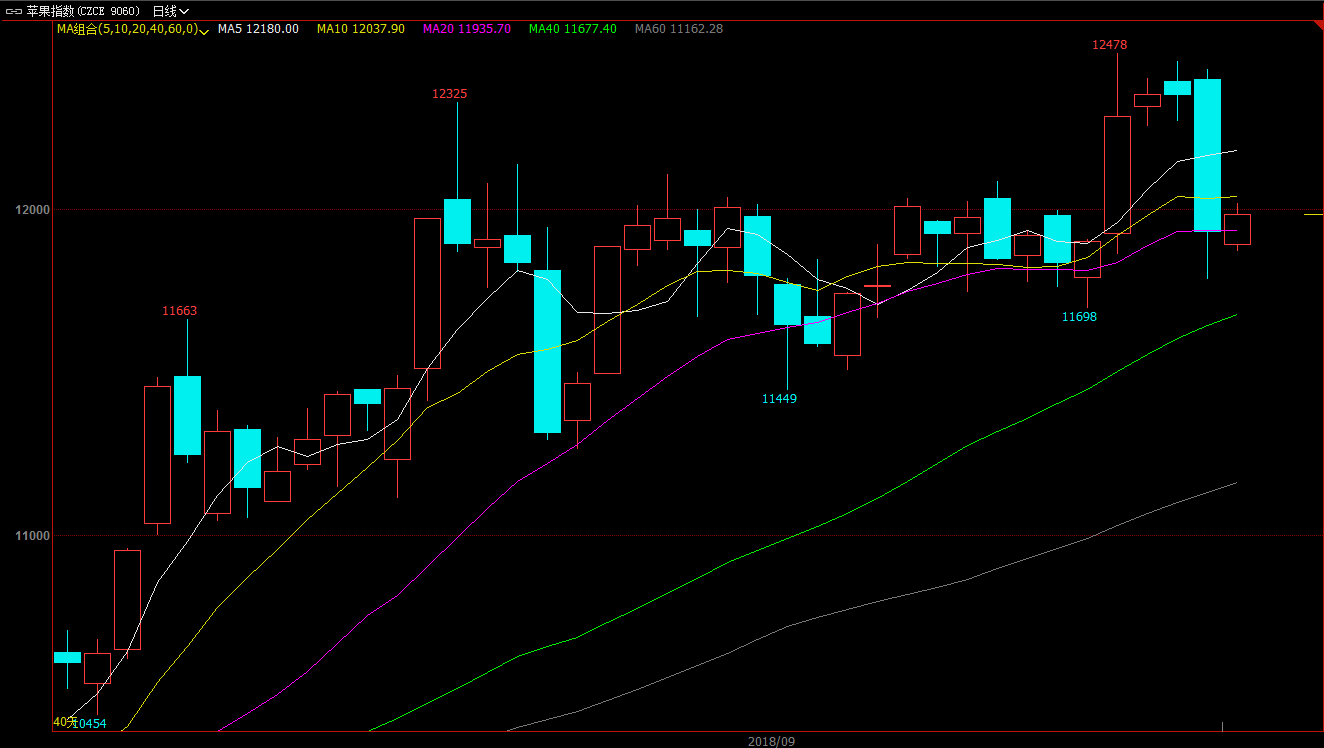1324x748 pixels.
Task: Click the 2018/09 date axis label
Action: coord(771,741)
